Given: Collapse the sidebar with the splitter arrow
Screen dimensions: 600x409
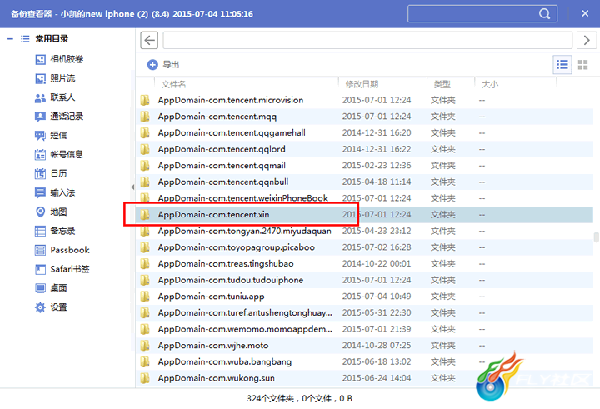Looking at the screenshot, I should [133, 187].
